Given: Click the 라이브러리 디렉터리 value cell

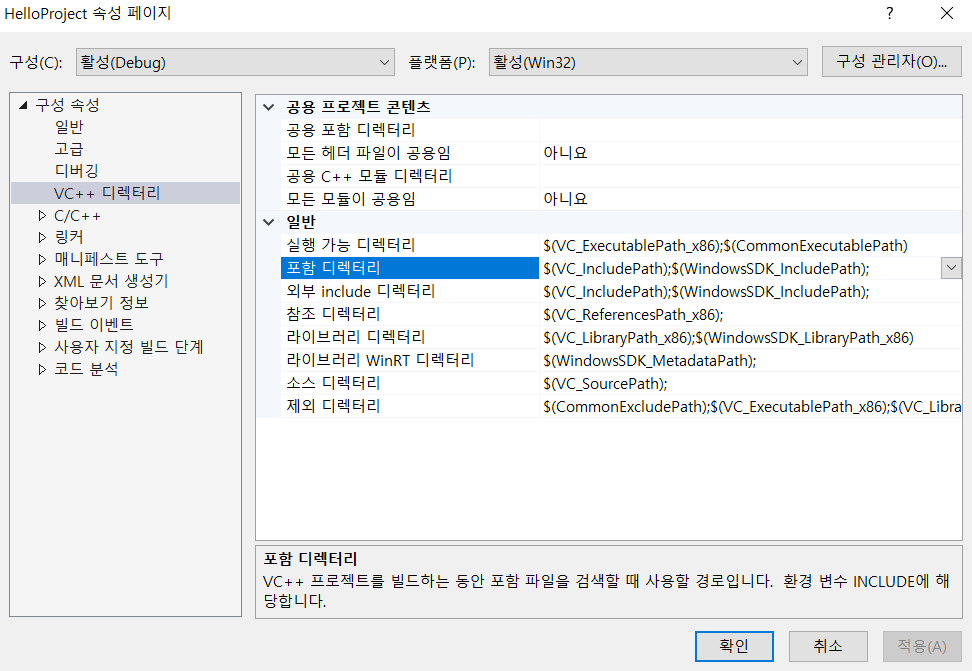Looking at the screenshot, I should pos(751,337).
